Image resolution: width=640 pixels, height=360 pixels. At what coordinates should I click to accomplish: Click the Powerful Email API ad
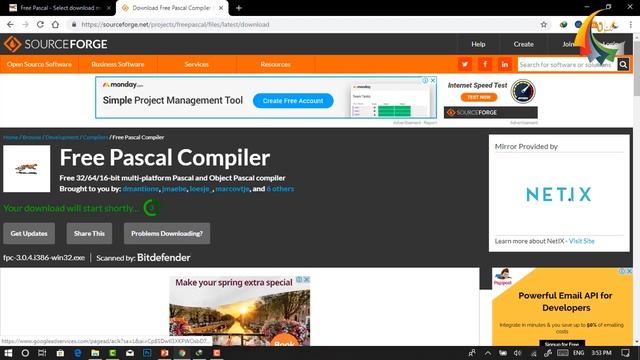click(x=562, y=307)
